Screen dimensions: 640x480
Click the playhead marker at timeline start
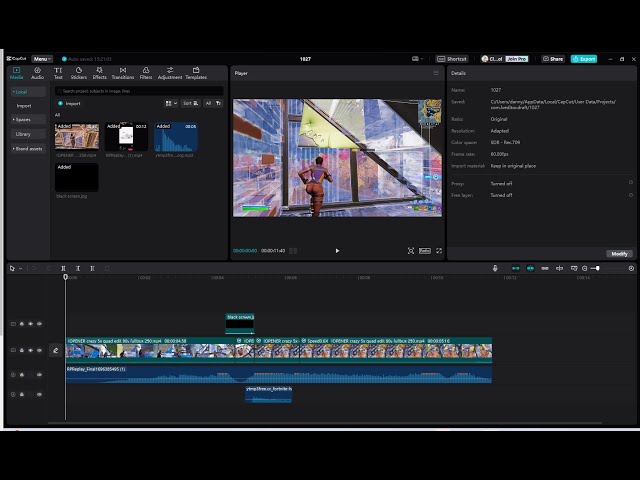(x=66, y=277)
